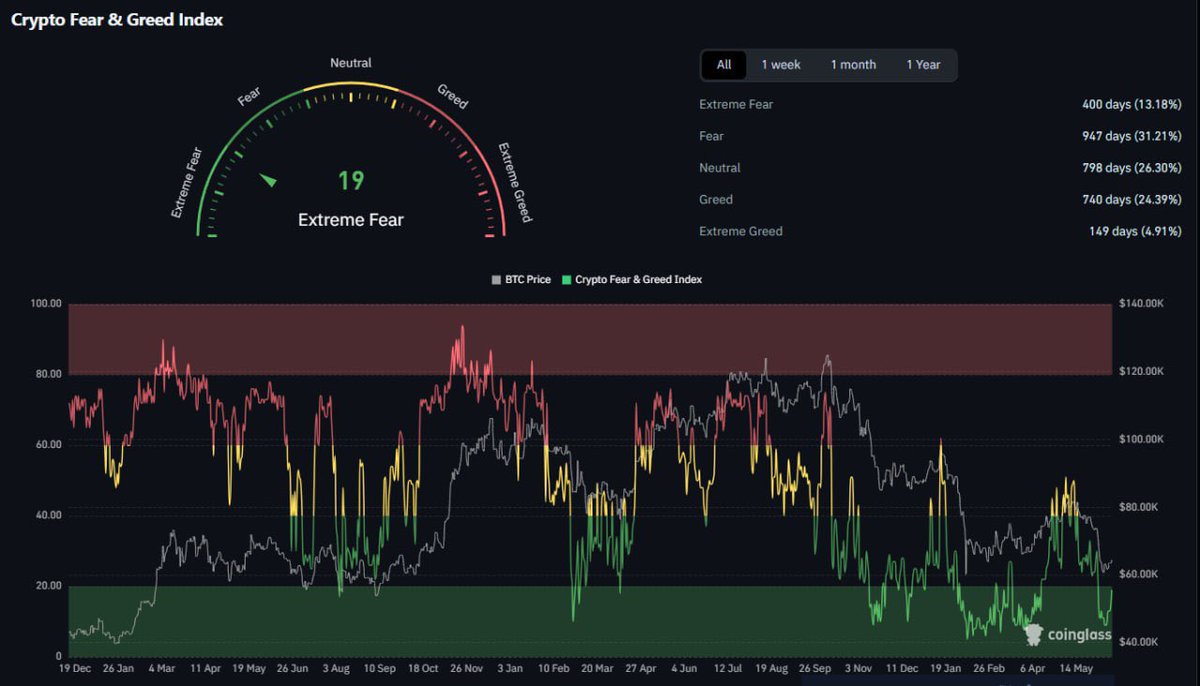Toggle the Crypto Fear & Greed Index legend series
This screenshot has width=1200, height=686.
(x=633, y=280)
